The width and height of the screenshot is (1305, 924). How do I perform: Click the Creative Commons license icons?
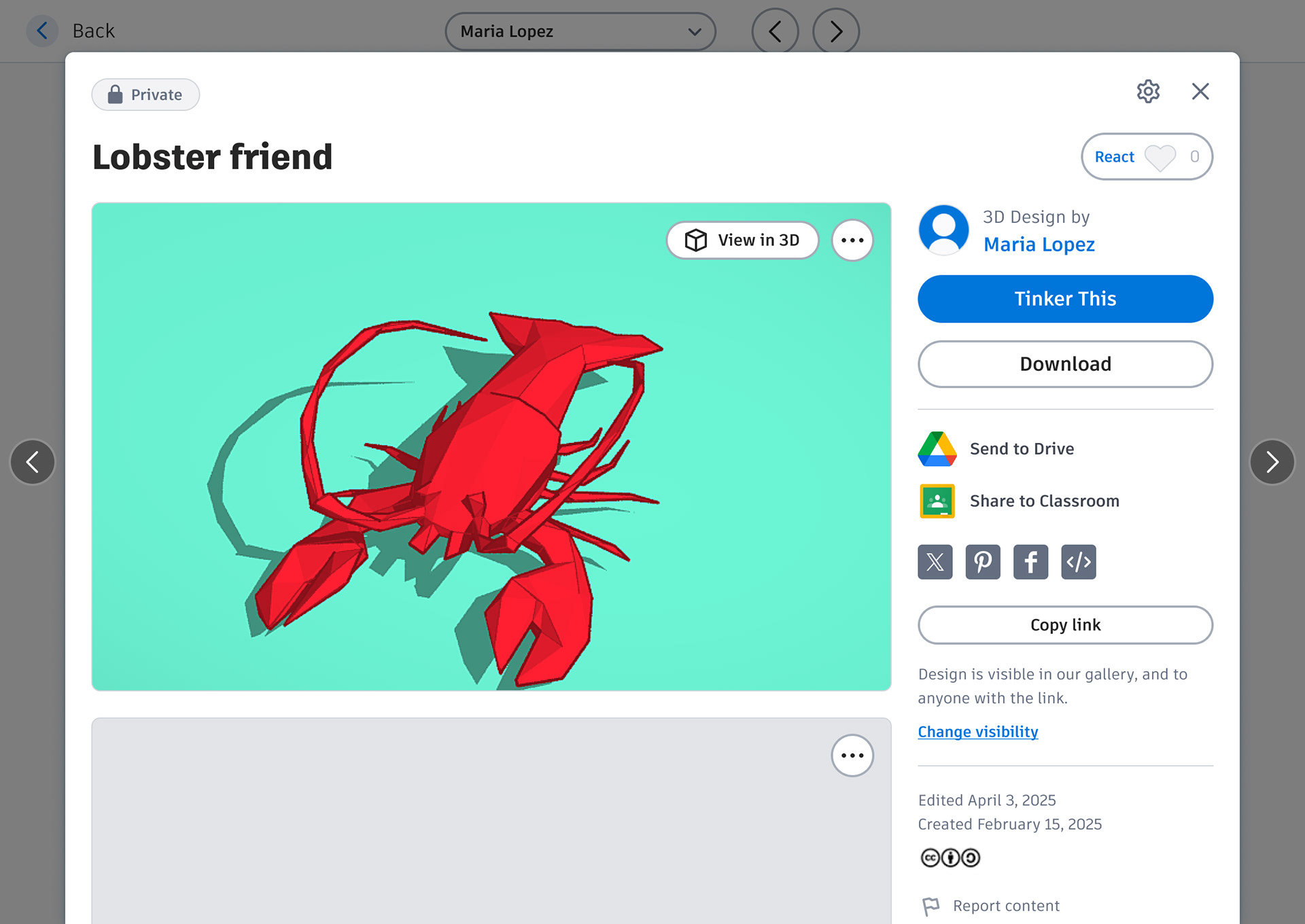coord(950,858)
